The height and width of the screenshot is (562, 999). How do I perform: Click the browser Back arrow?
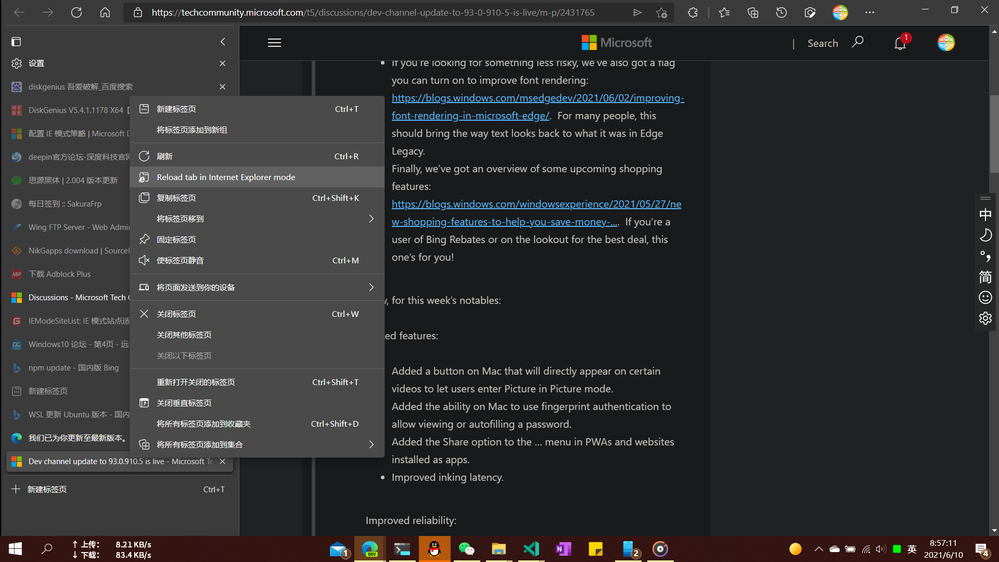[x=19, y=12]
